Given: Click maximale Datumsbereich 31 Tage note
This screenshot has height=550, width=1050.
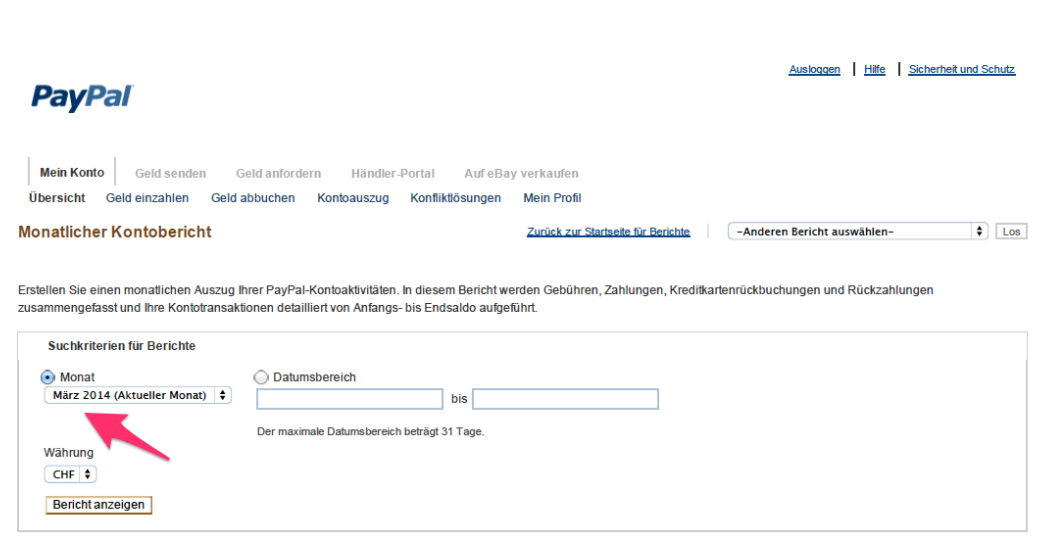Looking at the screenshot, I should pos(370,431).
